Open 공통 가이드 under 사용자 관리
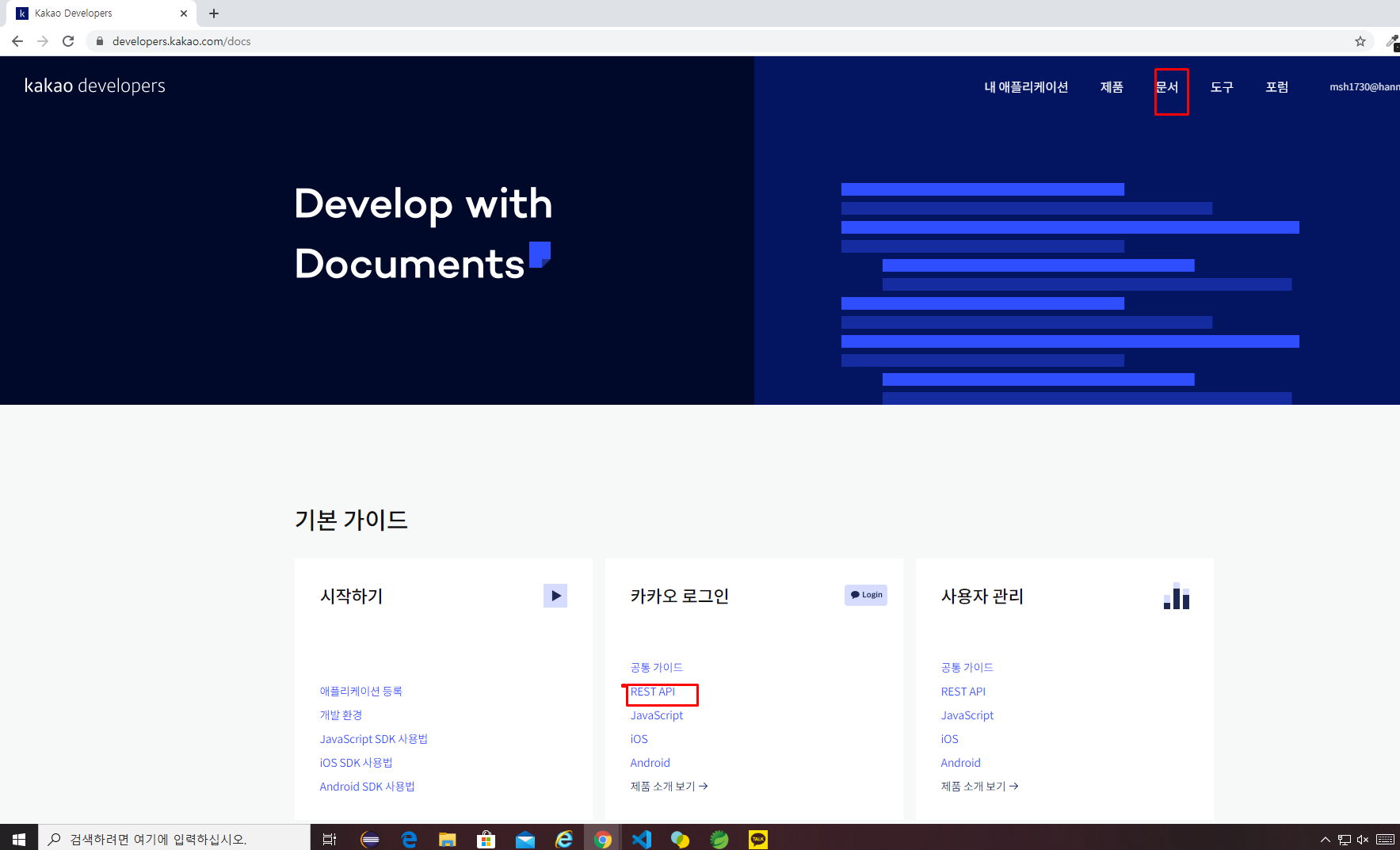This screenshot has height=850, width=1400. pyautogui.click(x=967, y=668)
